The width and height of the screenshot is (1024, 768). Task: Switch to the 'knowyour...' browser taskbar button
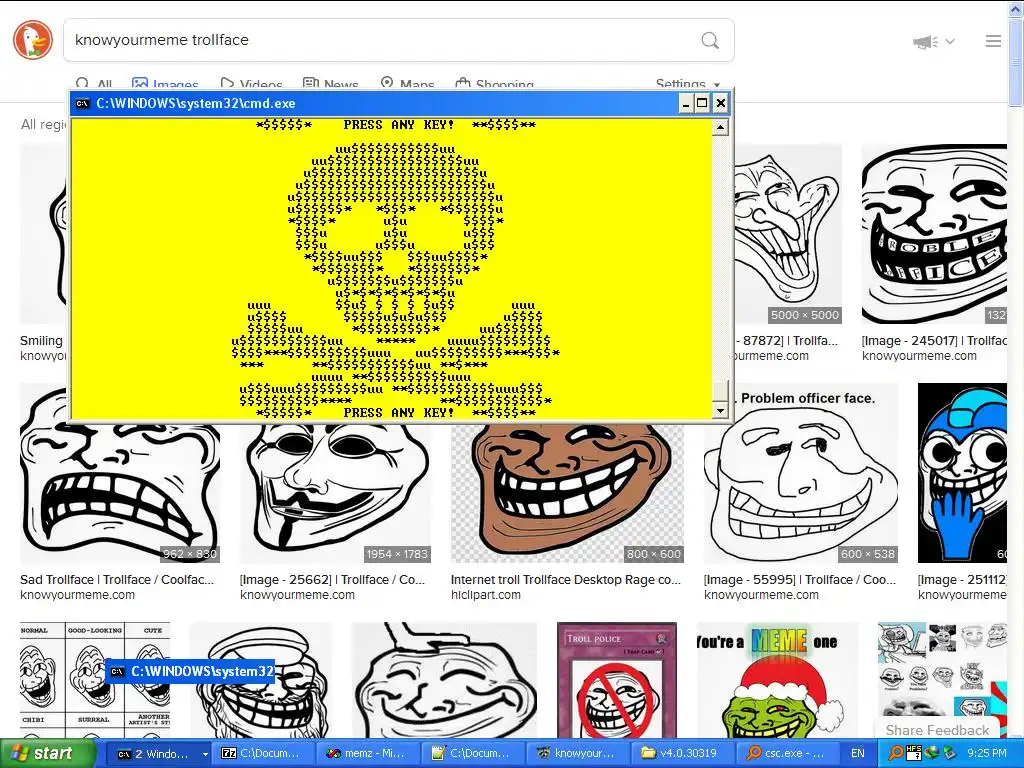(x=579, y=754)
